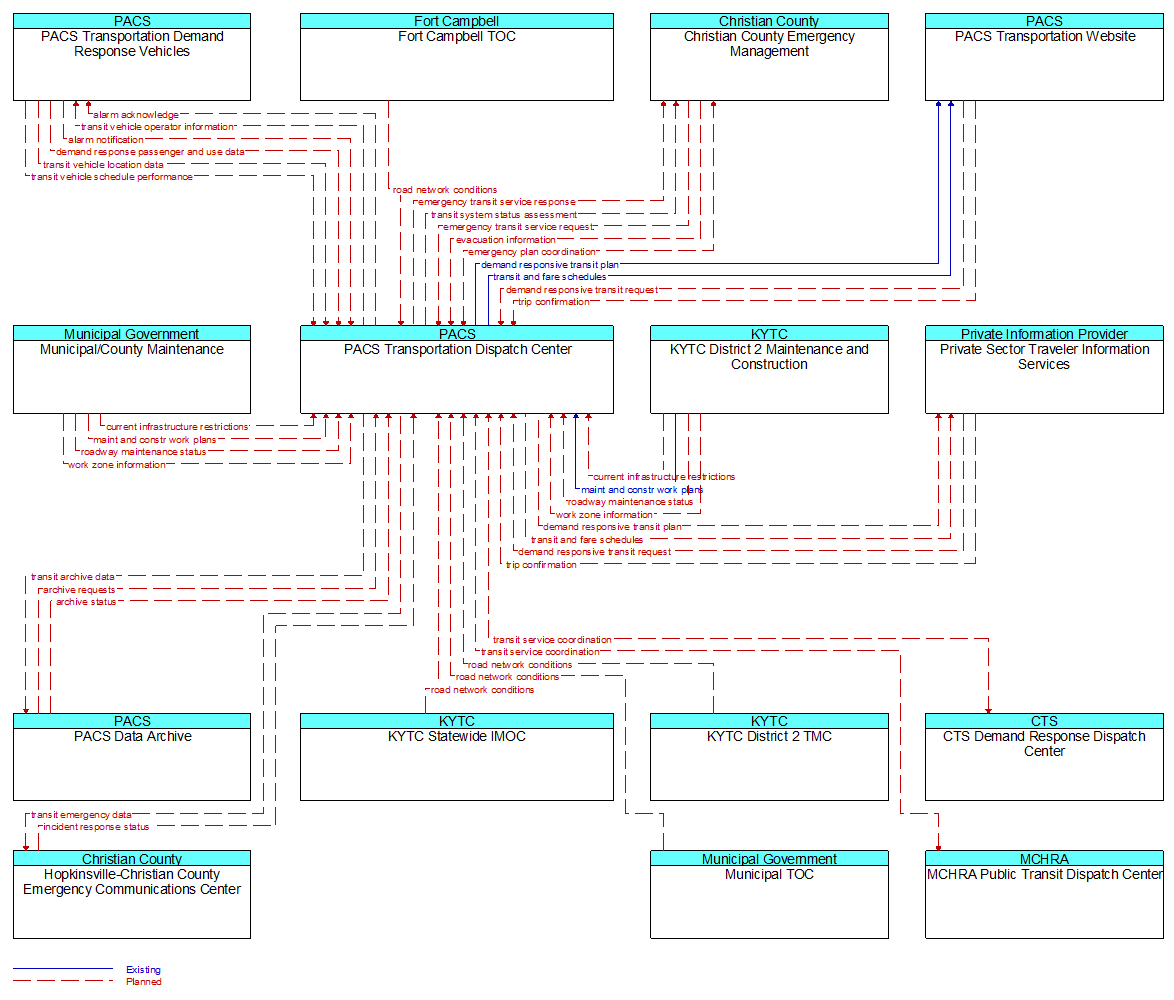Image resolution: width=1174 pixels, height=1000 pixels.
Task: Click the PACS Data Archive node
Action: 132,757
